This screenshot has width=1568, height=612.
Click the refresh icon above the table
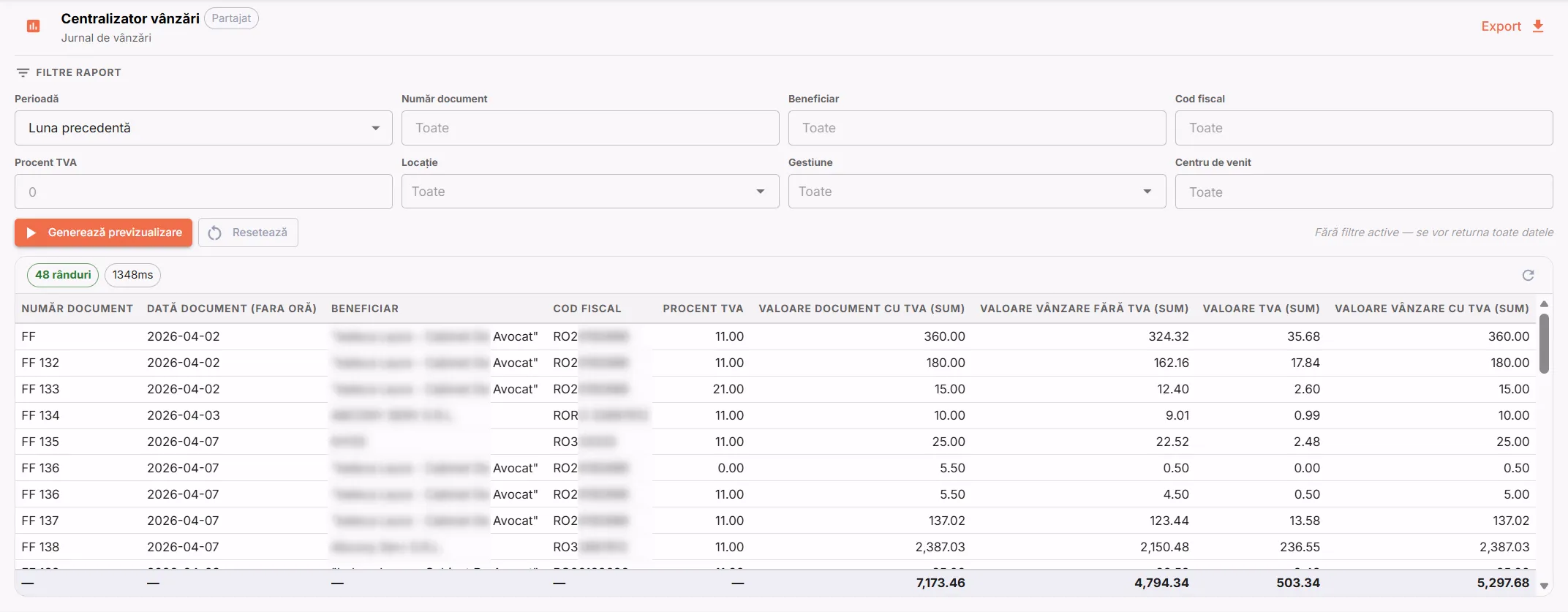coord(1528,275)
